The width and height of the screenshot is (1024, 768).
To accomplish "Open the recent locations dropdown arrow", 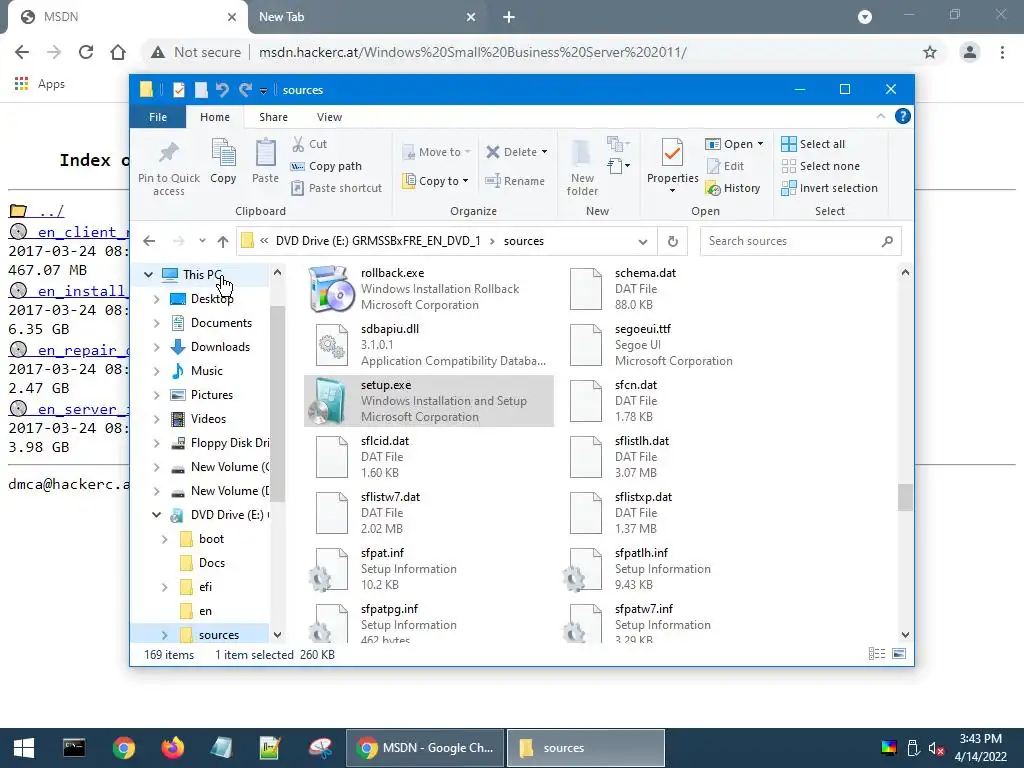I will point(202,241).
